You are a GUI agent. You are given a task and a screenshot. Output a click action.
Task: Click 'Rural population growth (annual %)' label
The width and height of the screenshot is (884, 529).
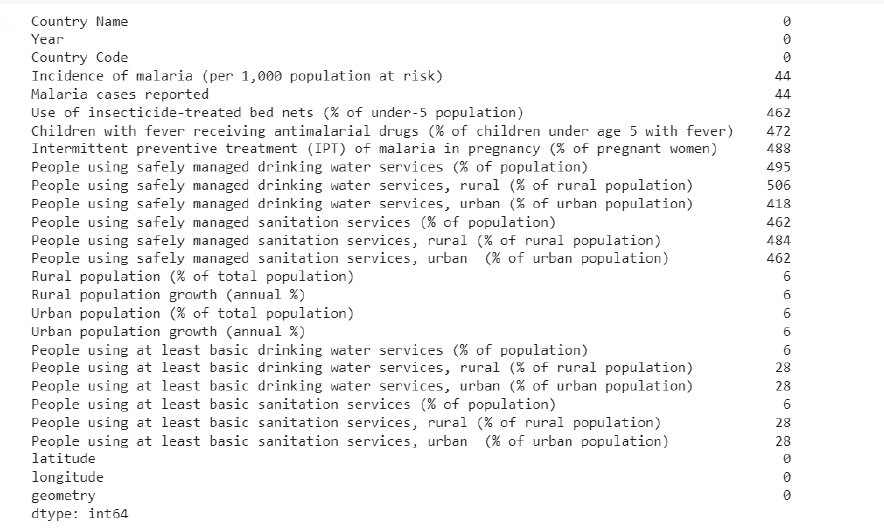point(168,295)
